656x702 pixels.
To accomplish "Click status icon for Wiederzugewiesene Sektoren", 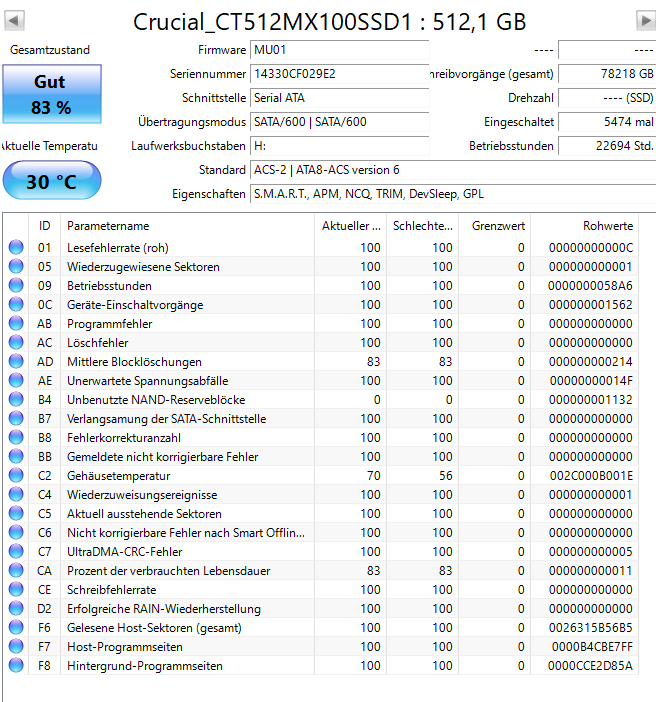I will pos(16,266).
